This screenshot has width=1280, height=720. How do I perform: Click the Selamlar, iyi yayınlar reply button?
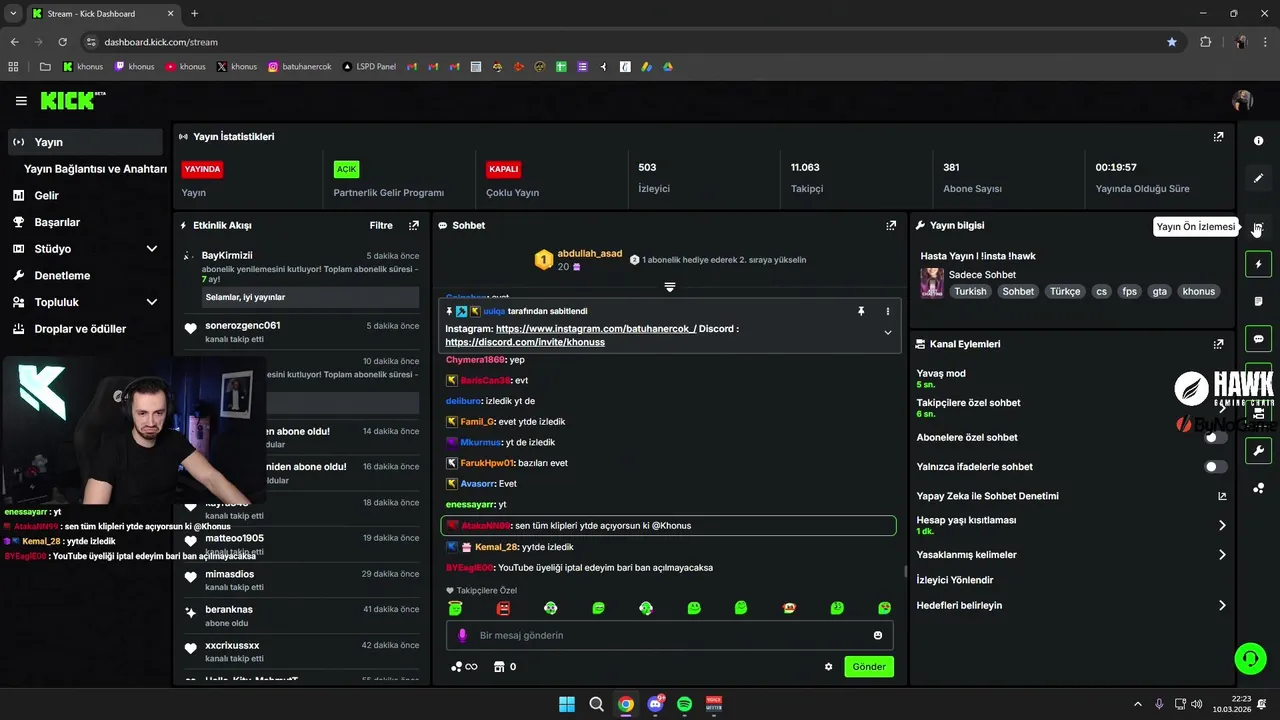pyautogui.click(x=310, y=297)
